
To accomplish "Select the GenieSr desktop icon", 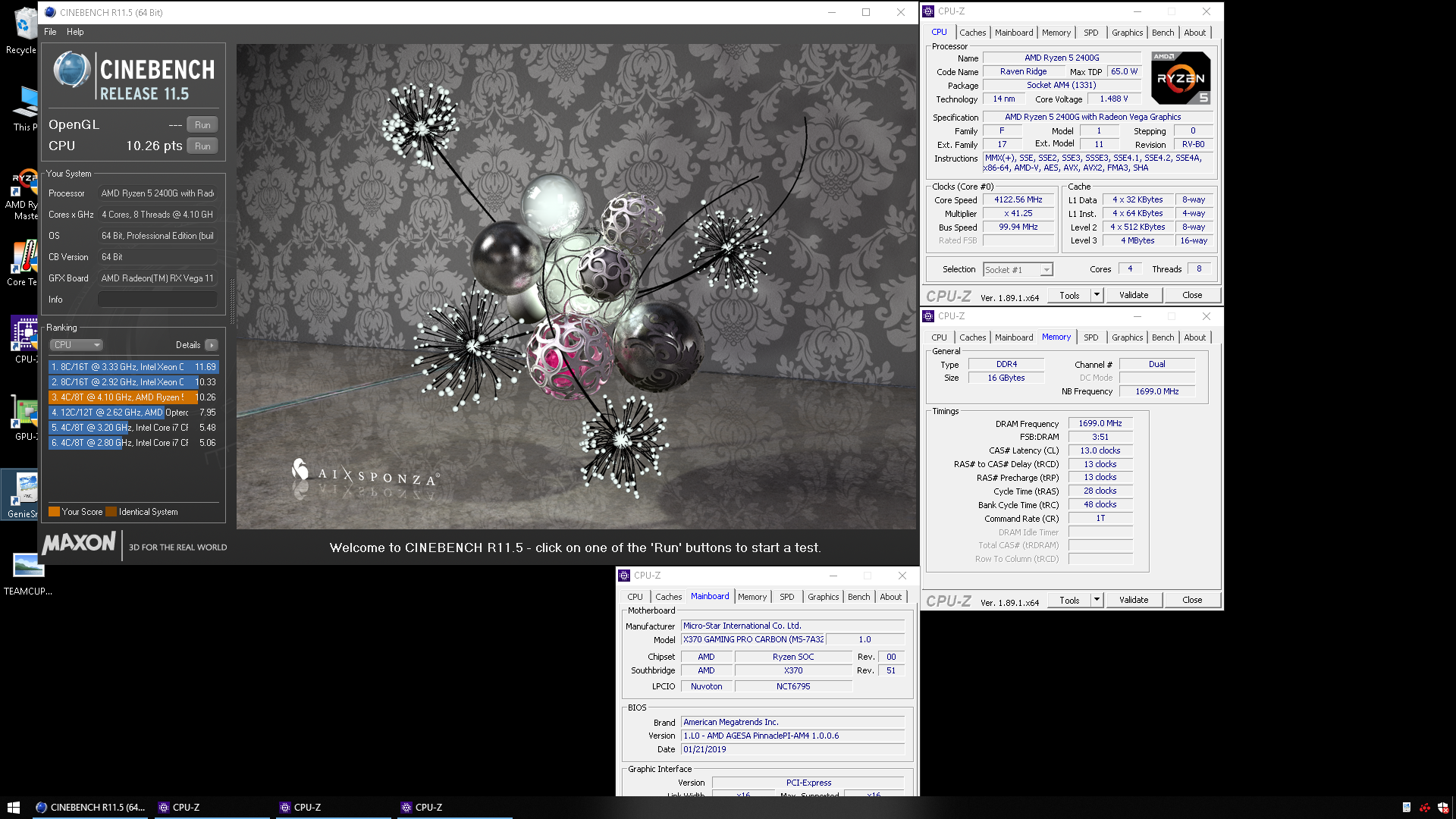I will [x=21, y=495].
